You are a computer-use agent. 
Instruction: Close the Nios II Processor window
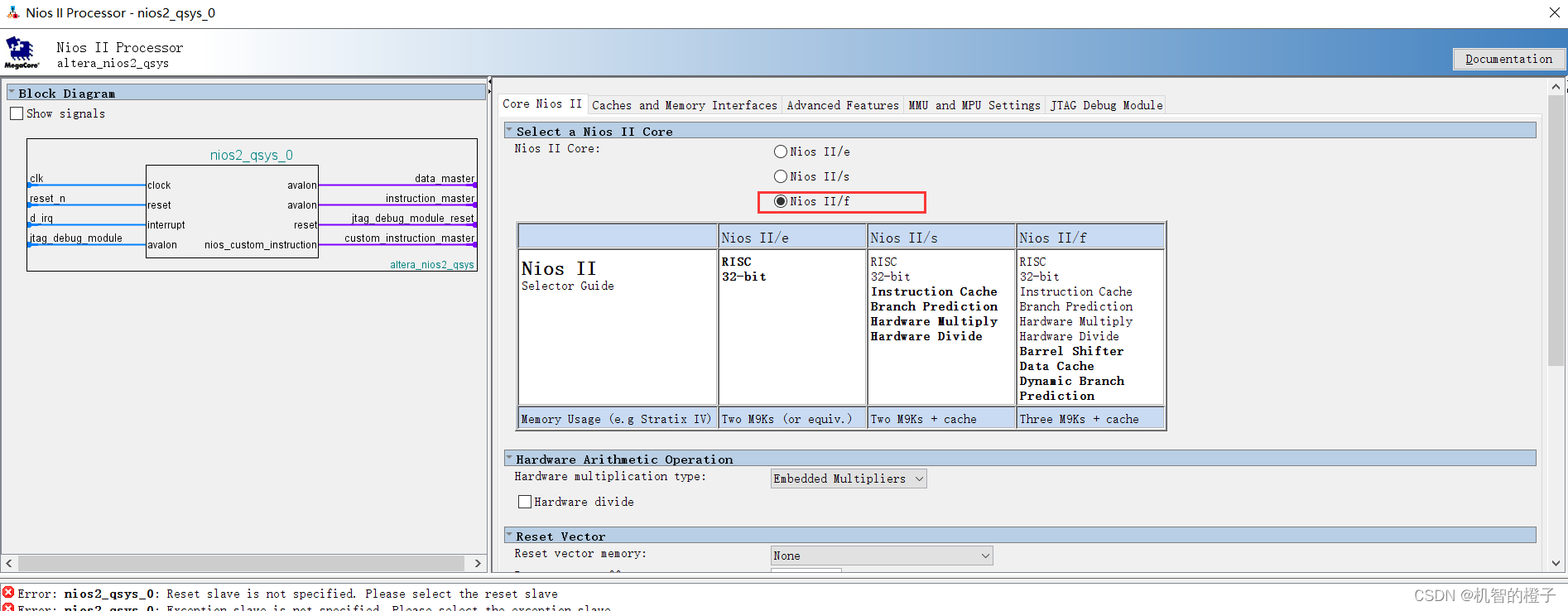click(1554, 12)
